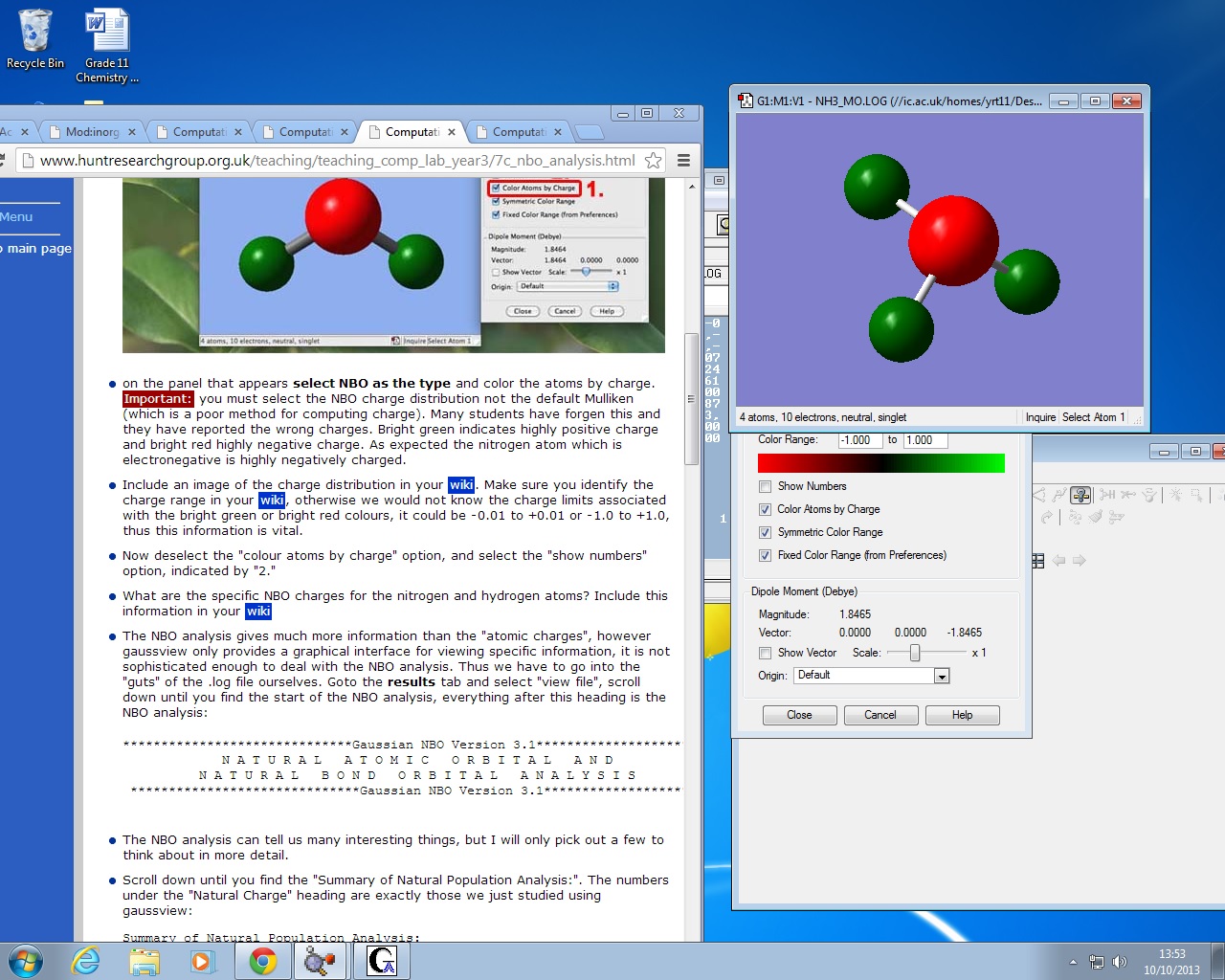Enable the Show Vector checkbox

[x=765, y=653]
